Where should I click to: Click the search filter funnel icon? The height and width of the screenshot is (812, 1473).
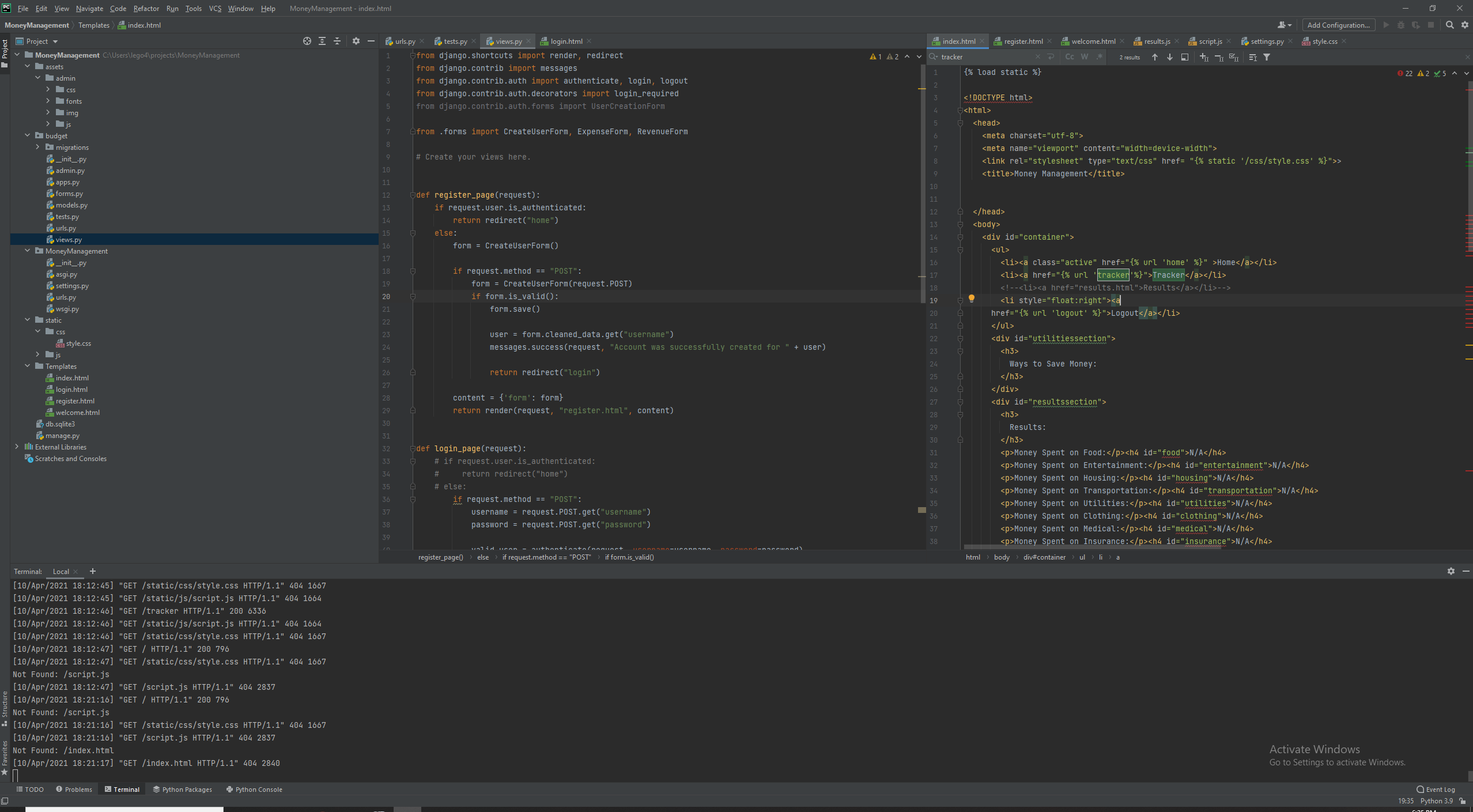click(x=1267, y=57)
